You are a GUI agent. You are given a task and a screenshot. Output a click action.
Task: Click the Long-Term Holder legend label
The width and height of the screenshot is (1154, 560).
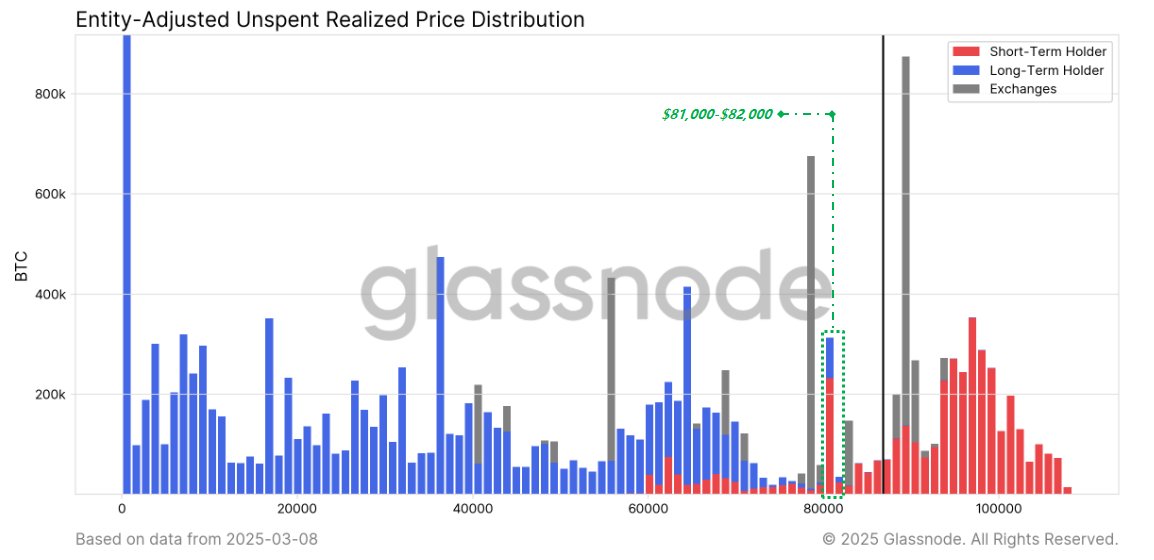click(x=1046, y=71)
